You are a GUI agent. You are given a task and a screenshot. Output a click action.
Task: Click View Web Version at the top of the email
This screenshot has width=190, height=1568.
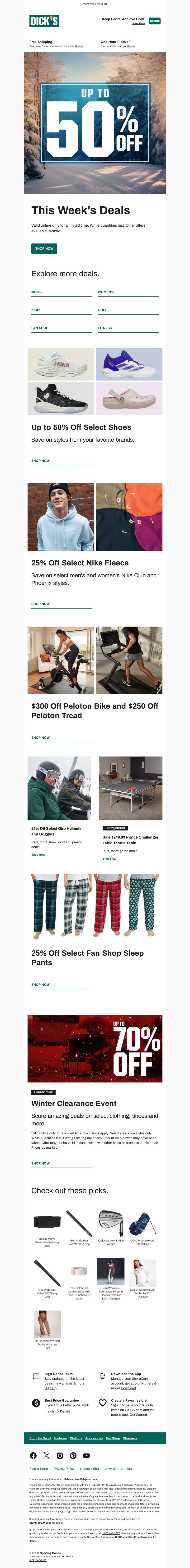click(95, 4)
